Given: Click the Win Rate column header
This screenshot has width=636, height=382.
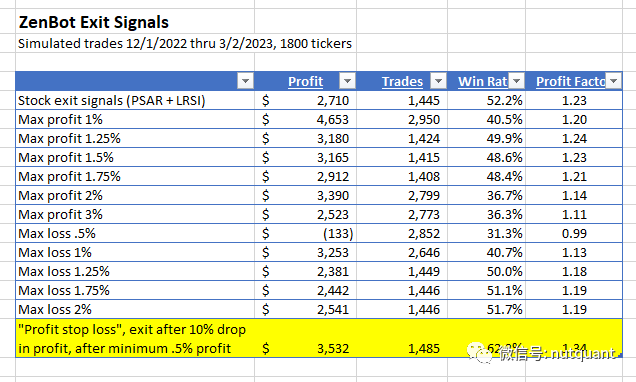Looking at the screenshot, I should point(483,82).
